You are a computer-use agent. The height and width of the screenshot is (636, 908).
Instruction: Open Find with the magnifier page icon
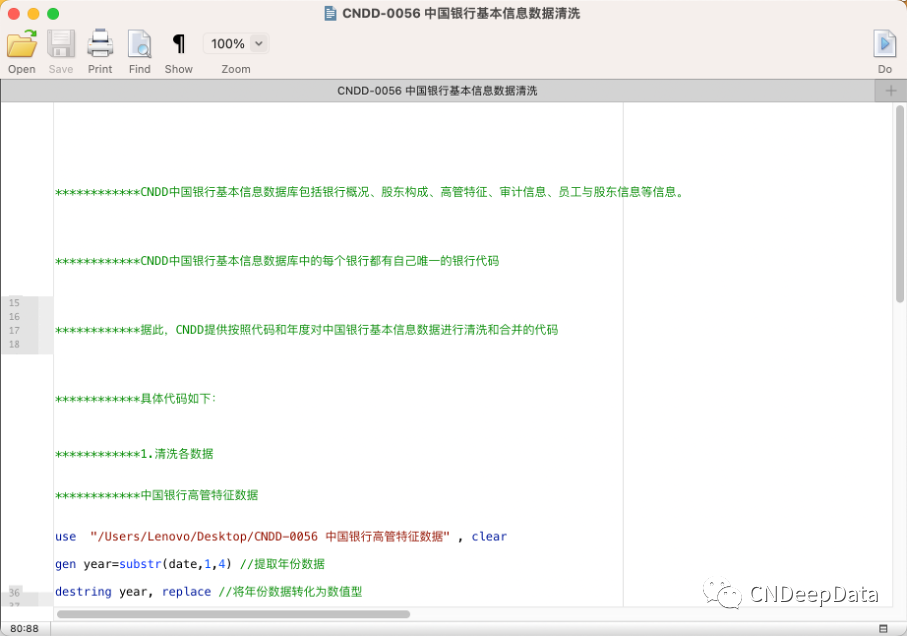(140, 44)
